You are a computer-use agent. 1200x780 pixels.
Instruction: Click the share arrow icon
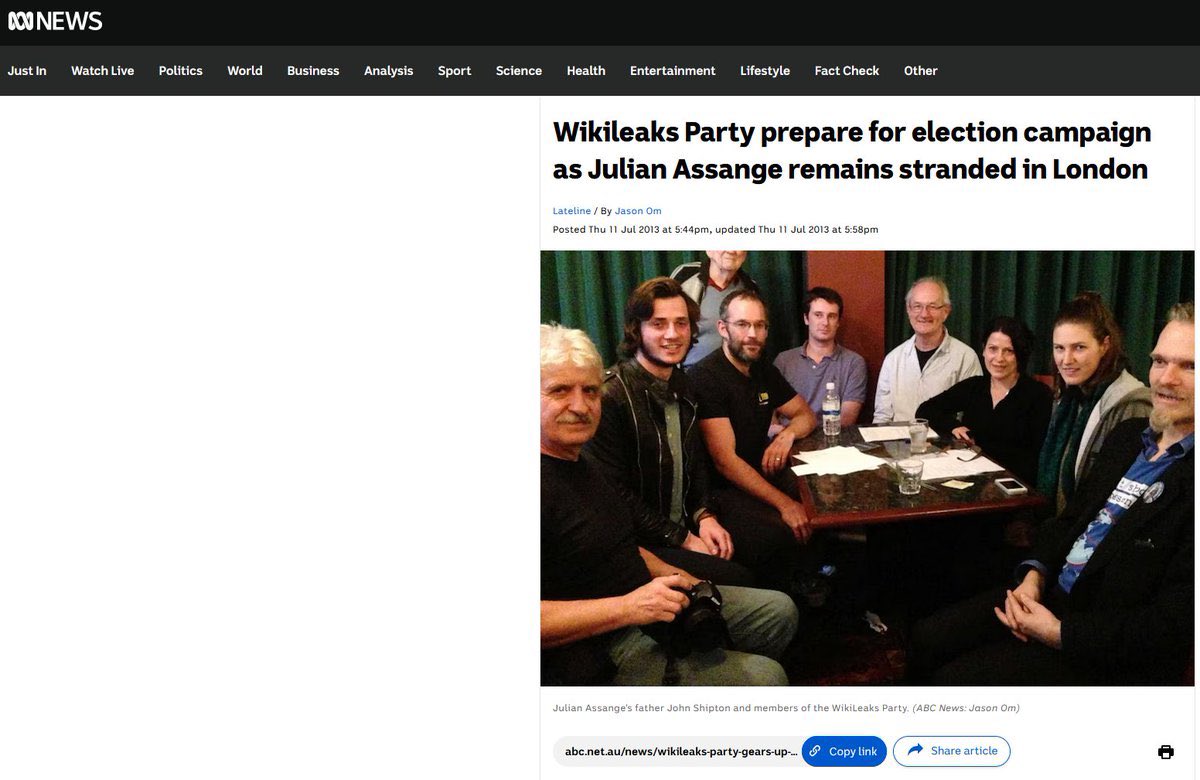click(914, 750)
